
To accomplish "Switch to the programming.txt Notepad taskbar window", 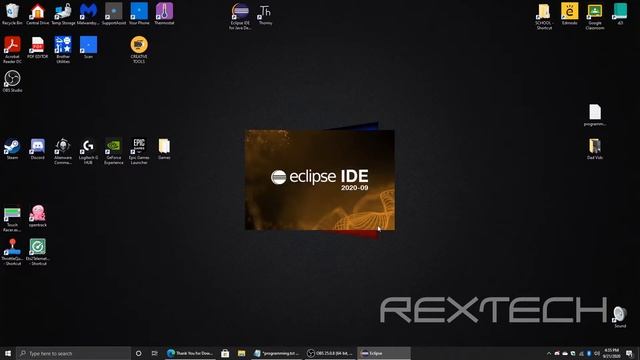I will pyautogui.click(x=277, y=353).
